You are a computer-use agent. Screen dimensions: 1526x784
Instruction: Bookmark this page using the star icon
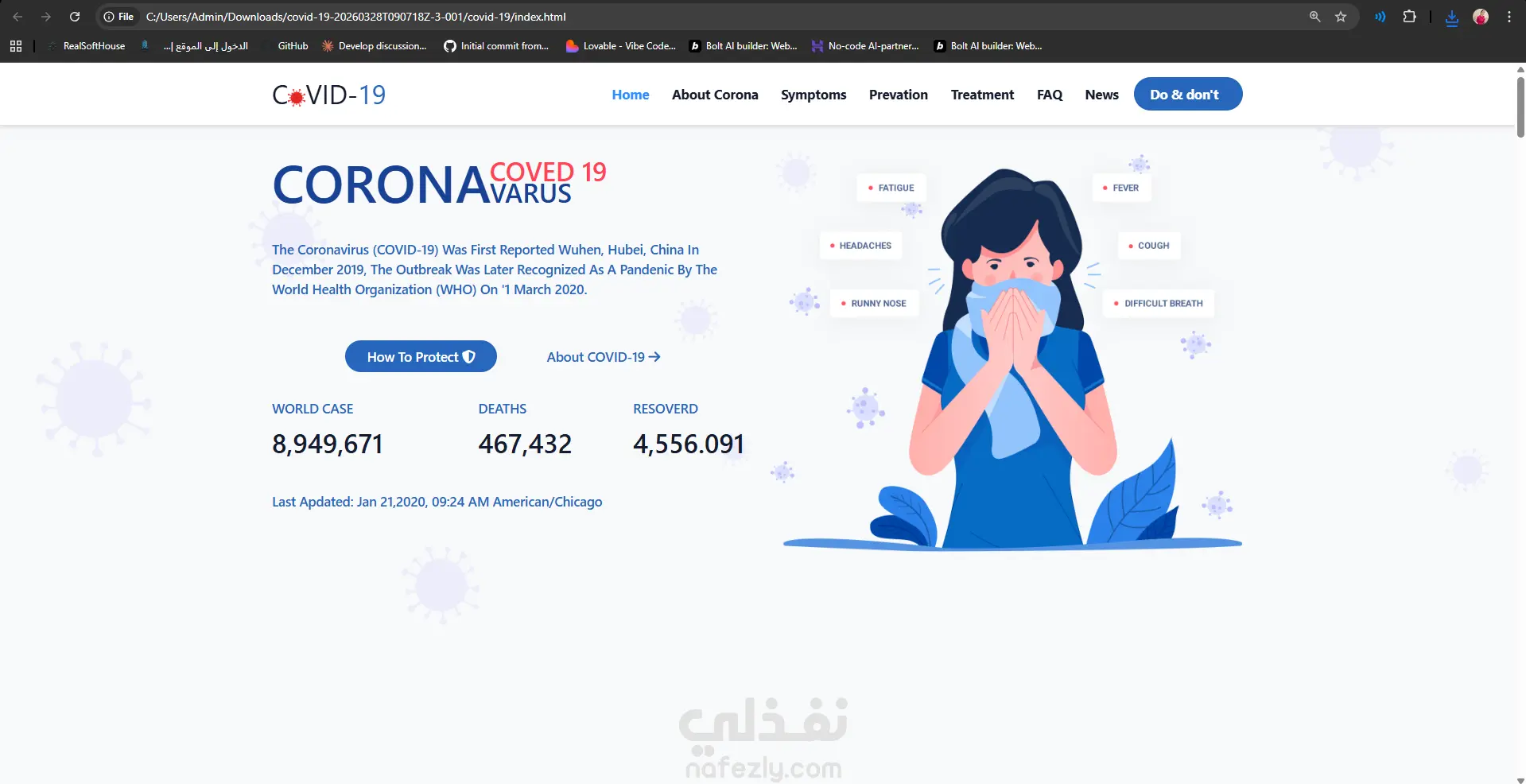[1341, 17]
